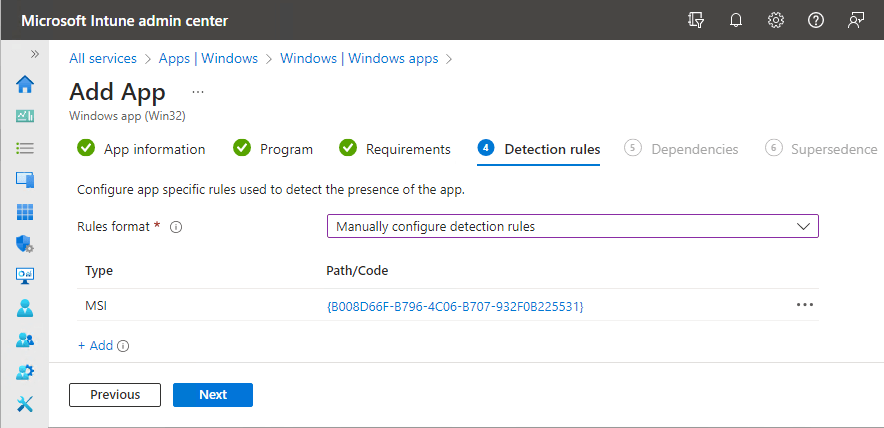Open All services list icon
The width and height of the screenshot is (884, 428).
click(25, 148)
